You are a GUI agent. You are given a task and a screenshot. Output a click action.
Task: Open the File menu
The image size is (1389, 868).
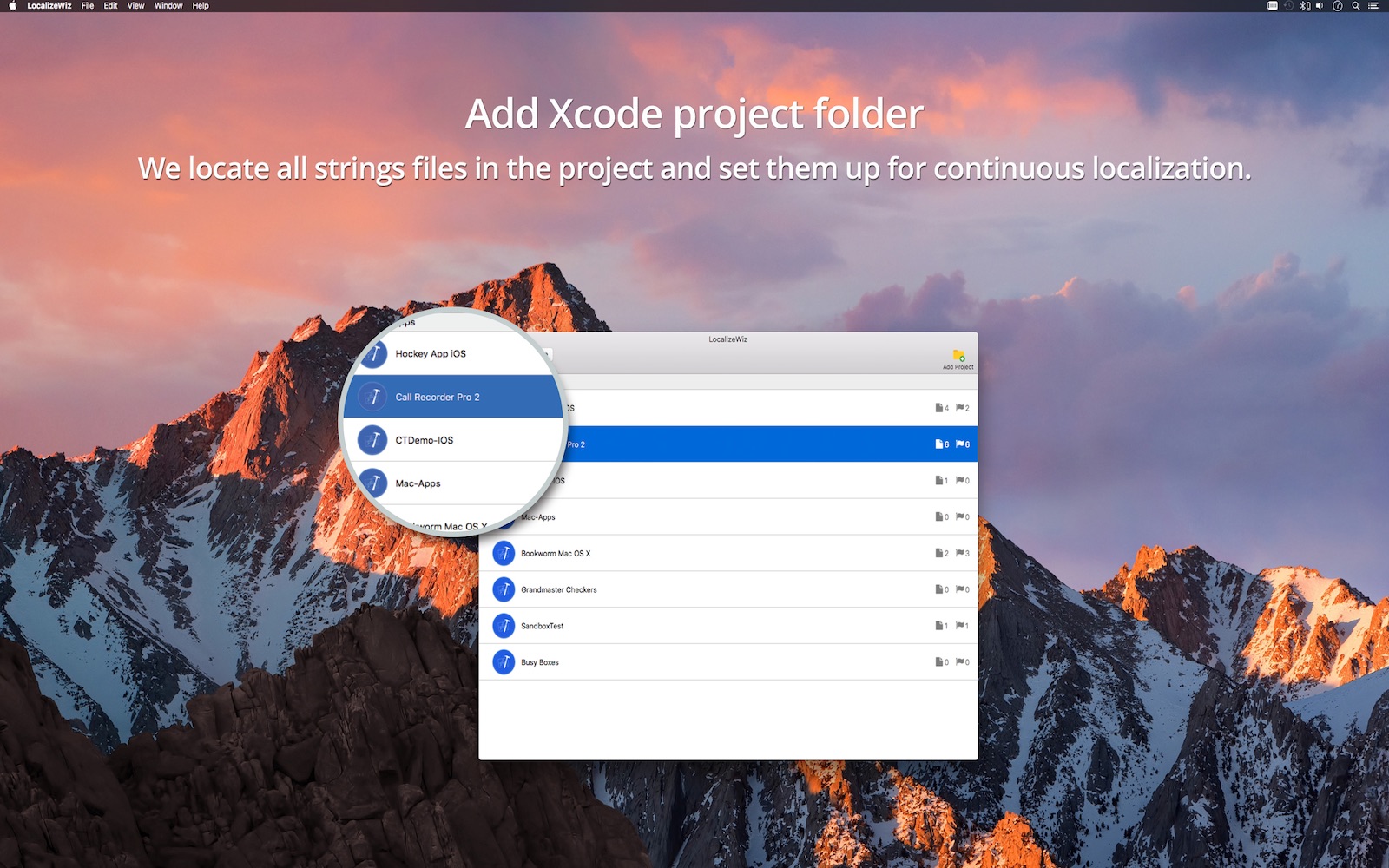(x=88, y=6)
